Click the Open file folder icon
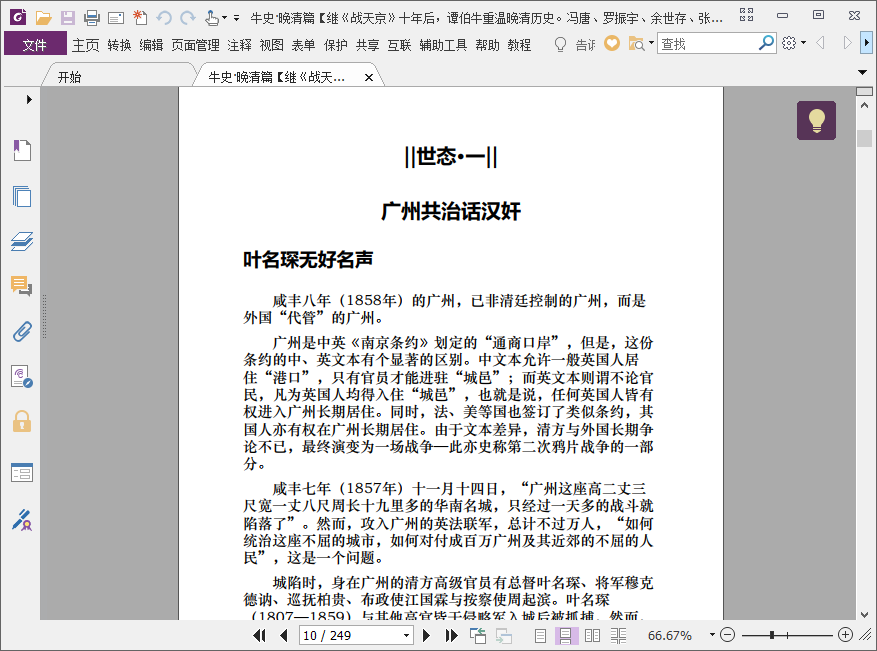 [44, 18]
